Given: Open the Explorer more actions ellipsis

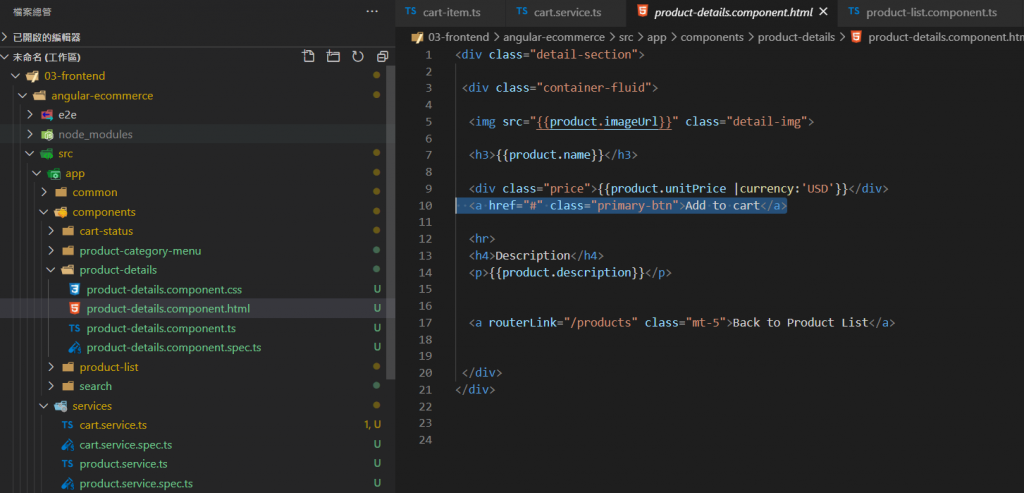Looking at the screenshot, I should click(372, 11).
